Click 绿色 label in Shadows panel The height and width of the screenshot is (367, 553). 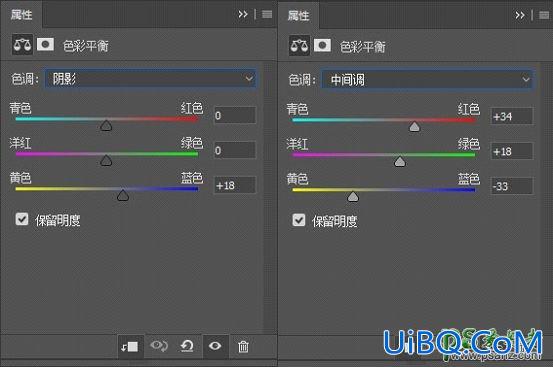coord(192,143)
